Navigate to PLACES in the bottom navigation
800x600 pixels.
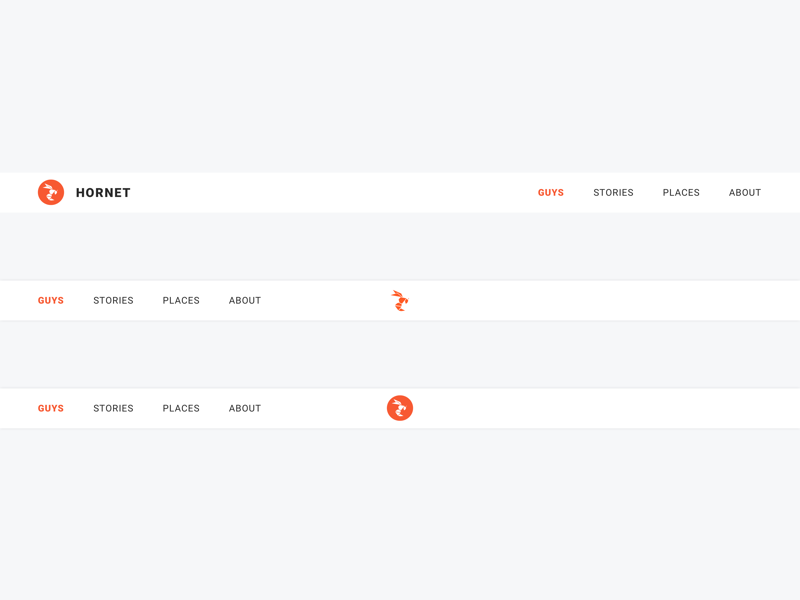181,408
